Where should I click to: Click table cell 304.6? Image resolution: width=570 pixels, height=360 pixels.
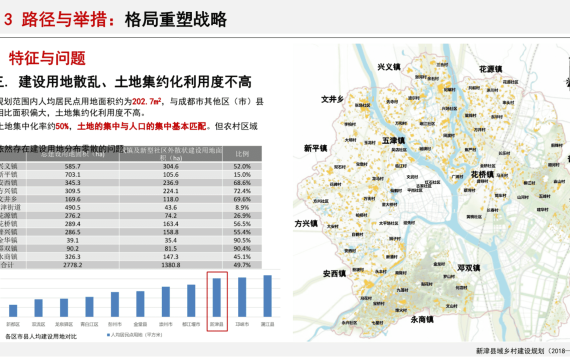click(x=170, y=166)
